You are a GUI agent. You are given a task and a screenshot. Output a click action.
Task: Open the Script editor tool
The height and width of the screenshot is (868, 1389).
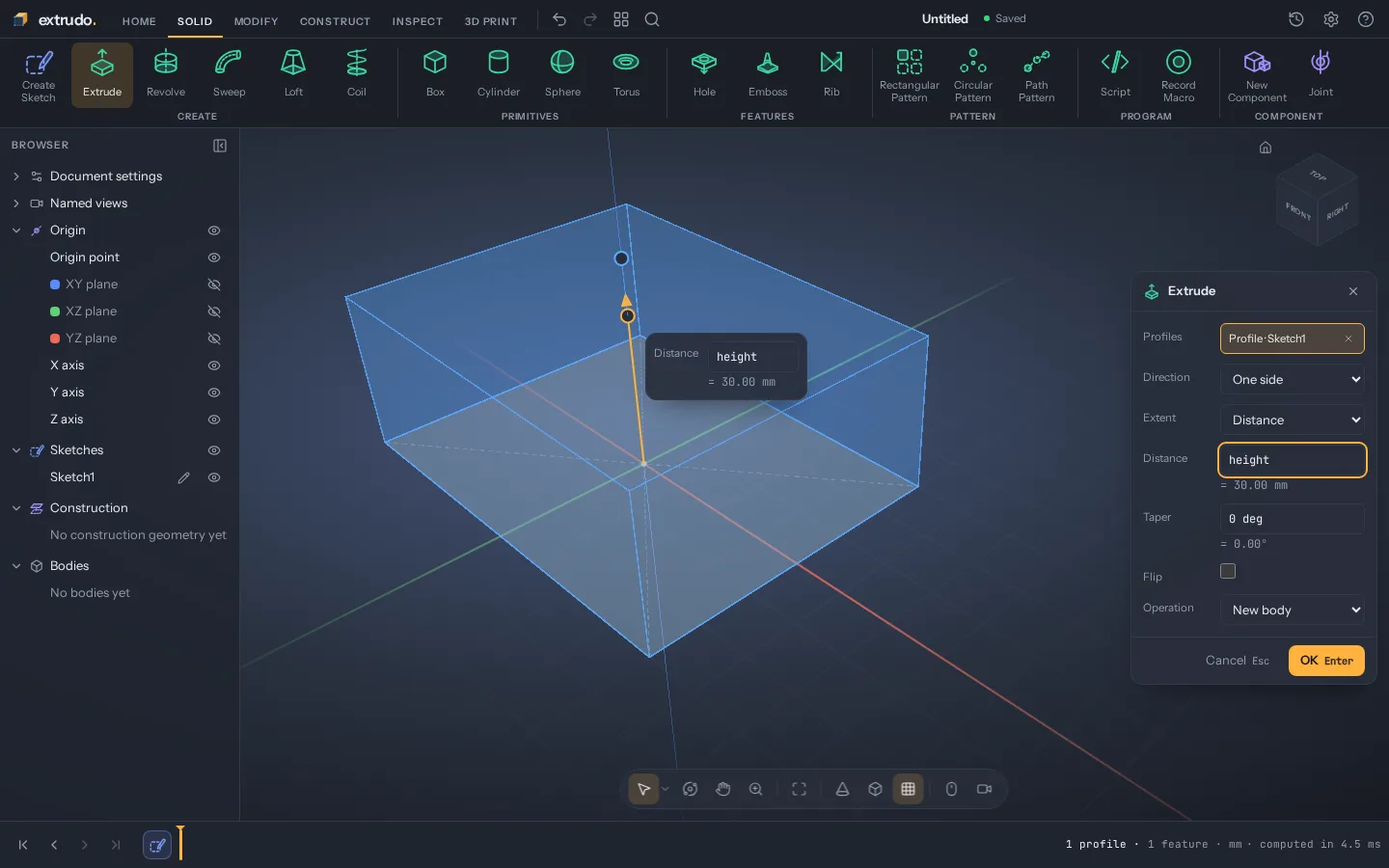1115,74
